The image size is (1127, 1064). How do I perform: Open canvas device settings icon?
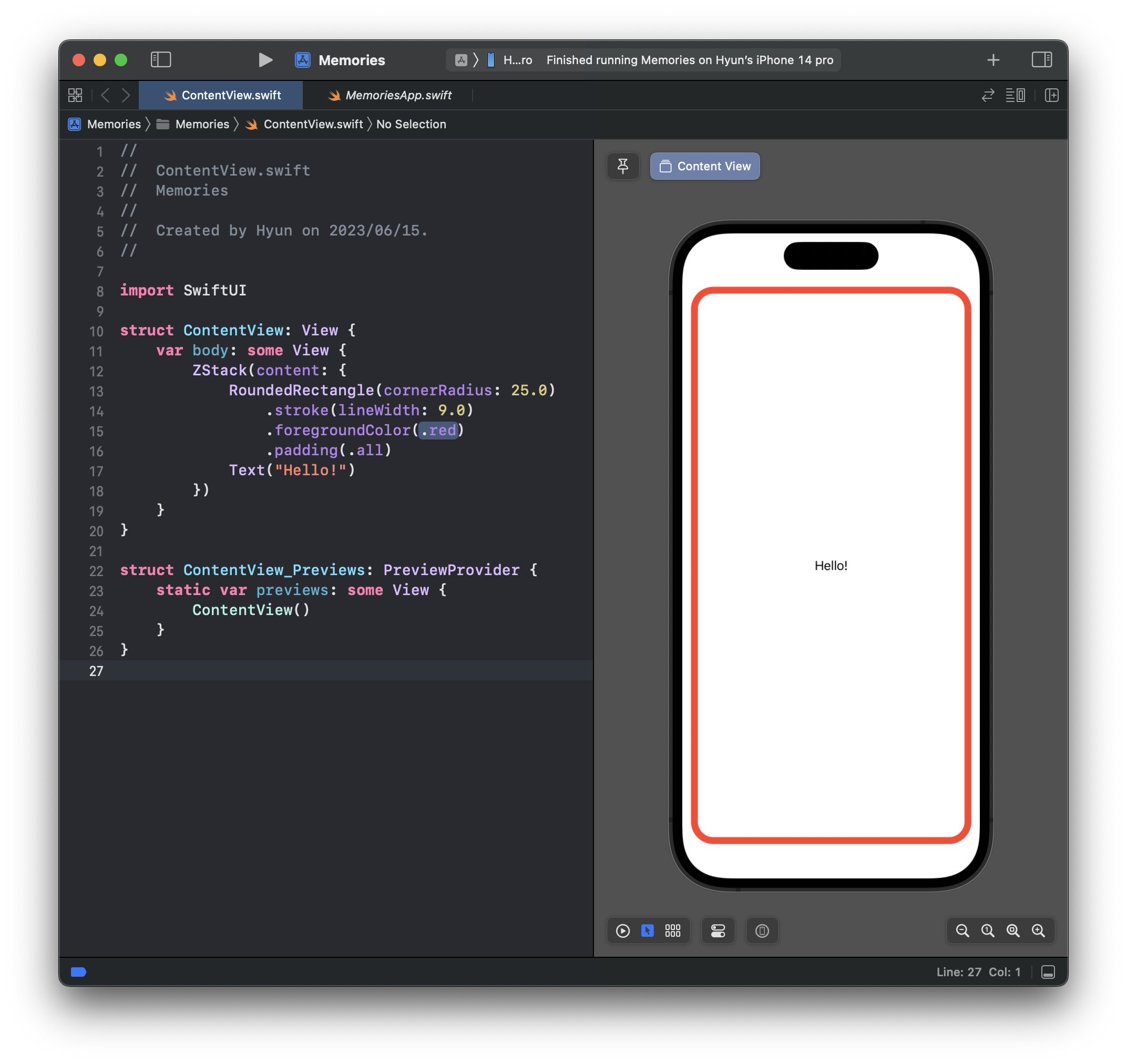pyautogui.click(x=718, y=930)
